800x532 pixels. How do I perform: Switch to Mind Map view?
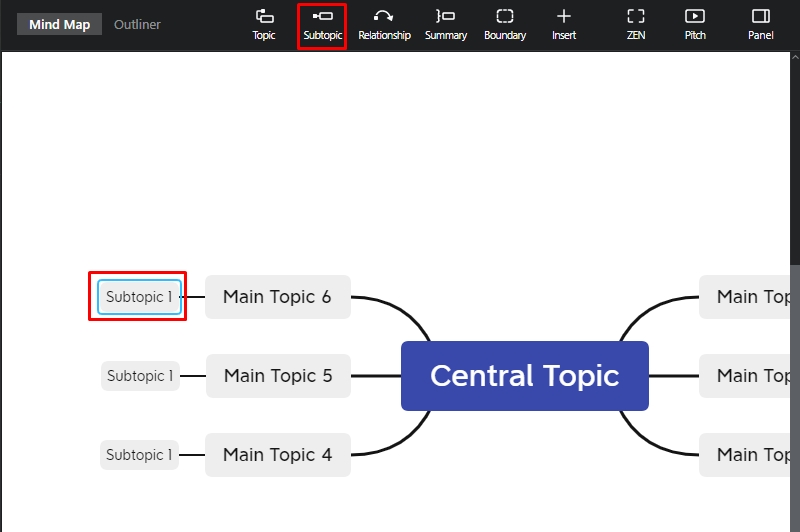(59, 24)
